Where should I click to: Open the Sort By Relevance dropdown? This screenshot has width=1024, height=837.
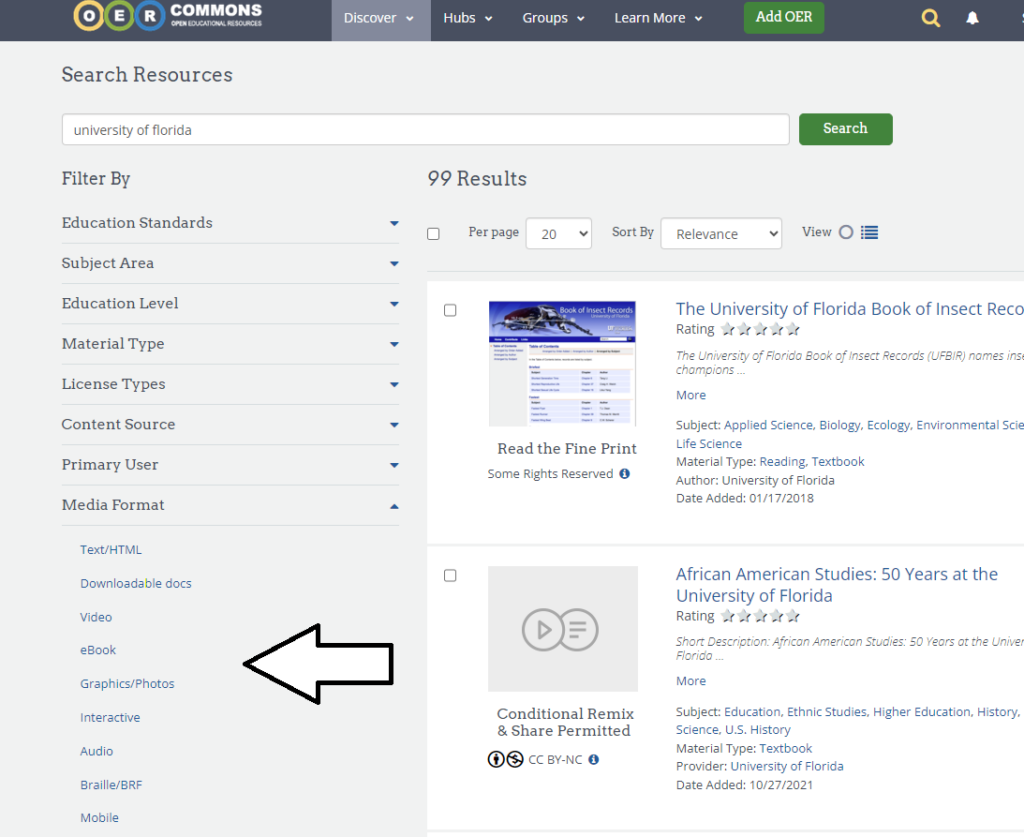pos(720,234)
